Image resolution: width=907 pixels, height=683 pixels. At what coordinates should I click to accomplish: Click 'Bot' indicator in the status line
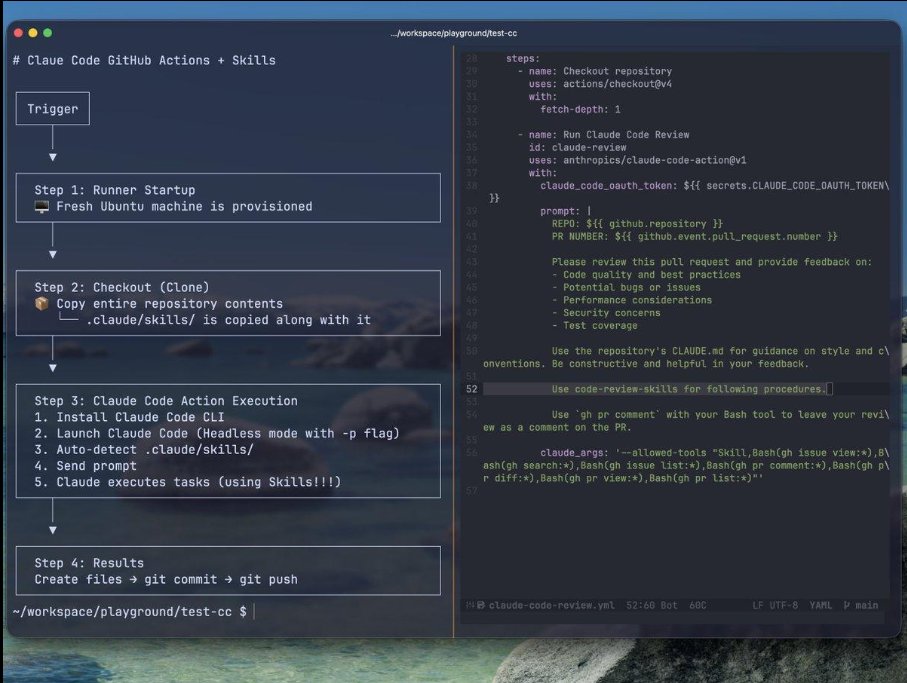tap(669, 605)
